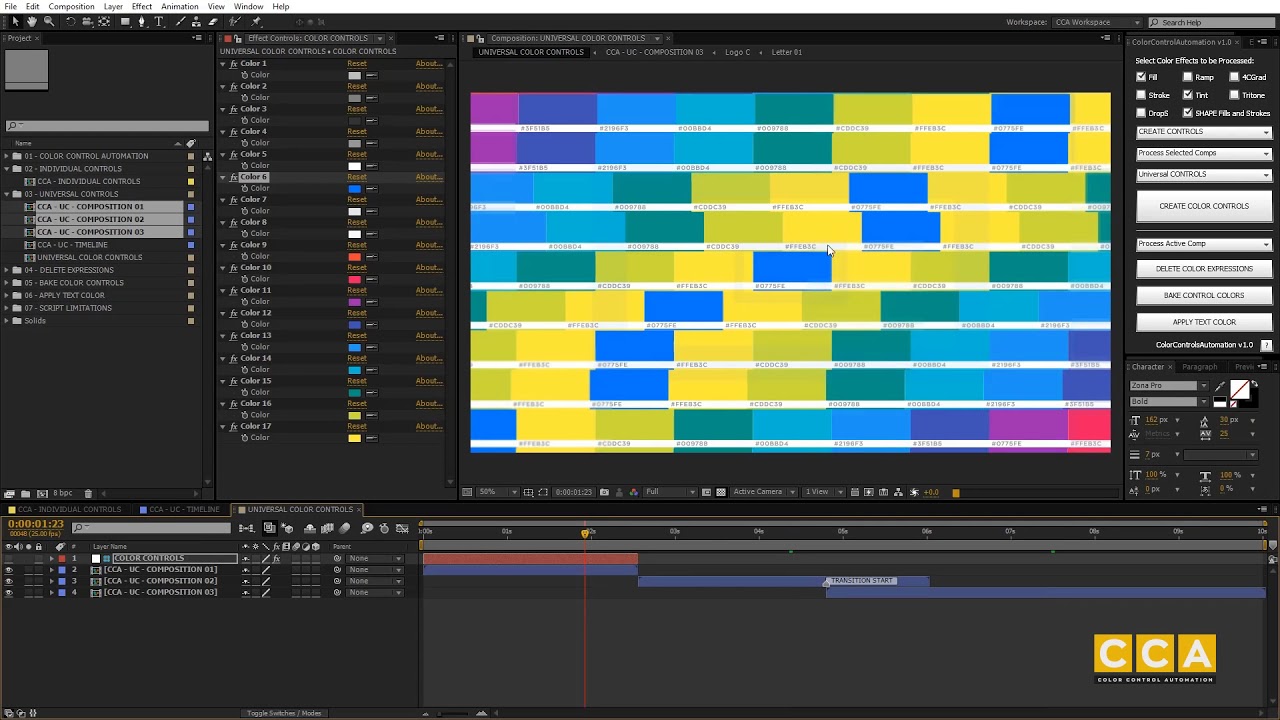The width and height of the screenshot is (1280, 720).
Task: Open the Active Camera dropdown
Action: [x=765, y=492]
